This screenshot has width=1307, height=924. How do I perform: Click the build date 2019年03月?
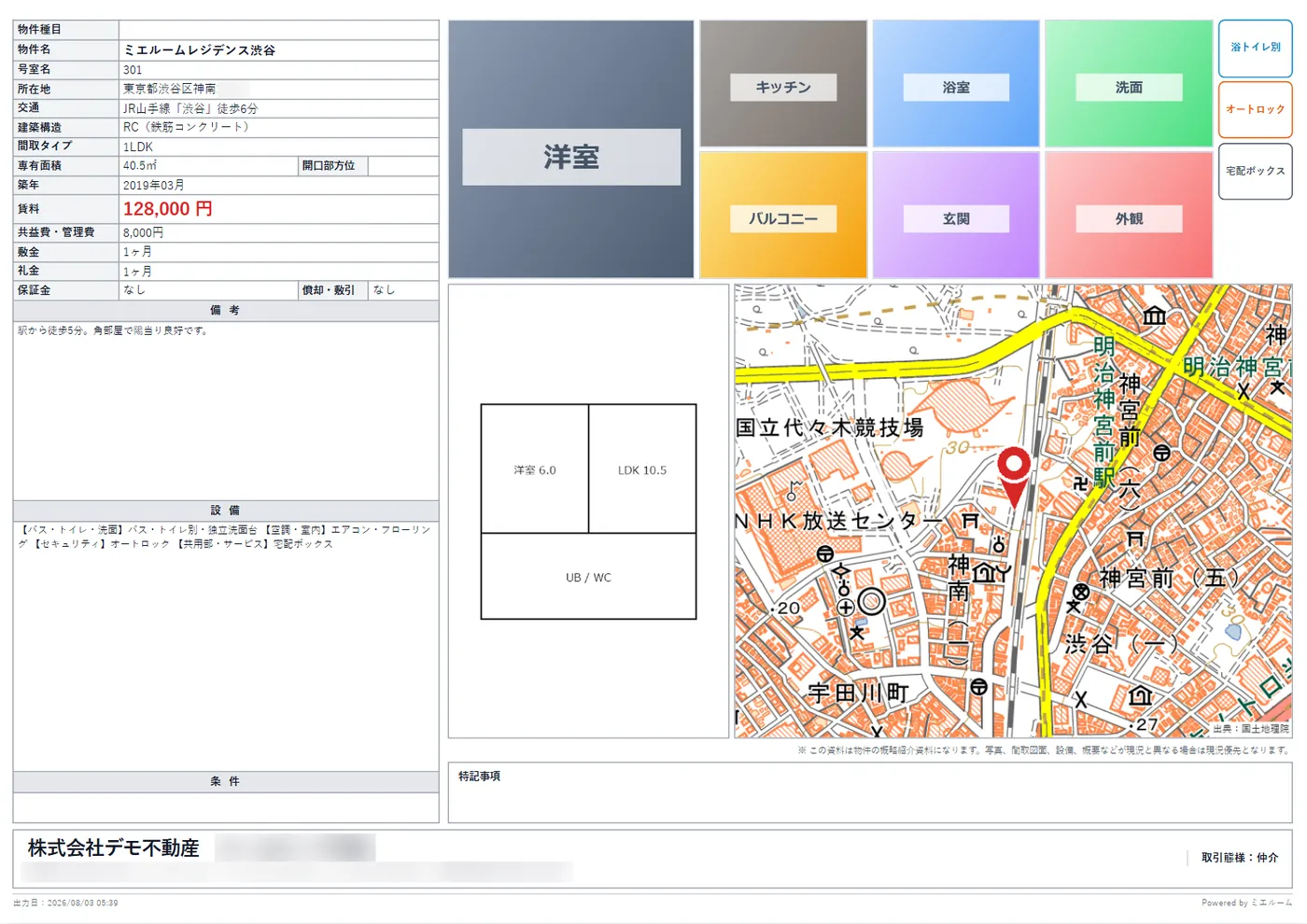[154, 186]
